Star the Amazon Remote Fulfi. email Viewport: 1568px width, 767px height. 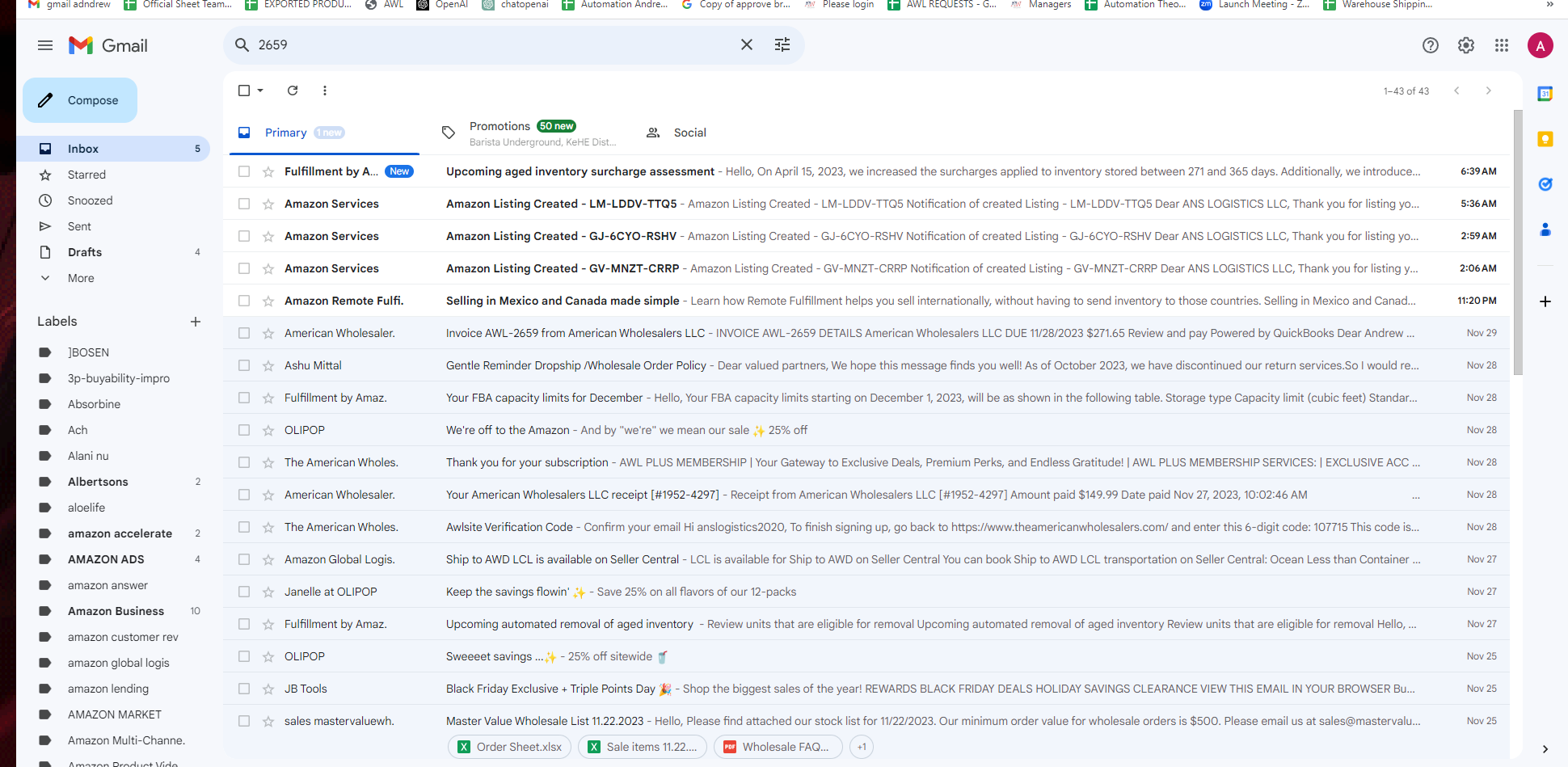(268, 301)
